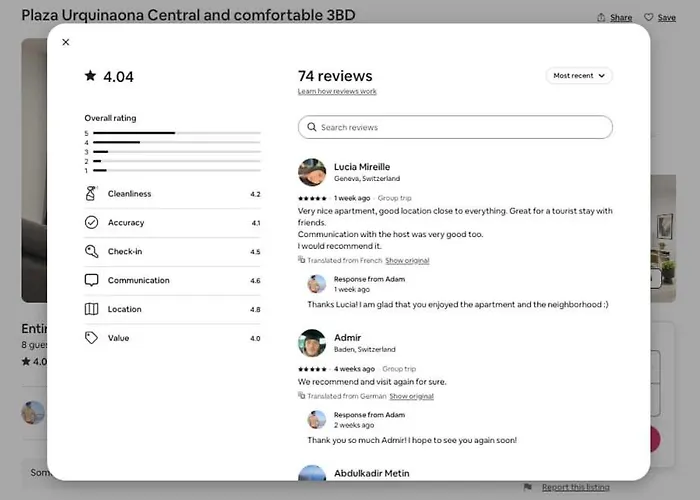
Task: Open Admir's profile photo
Action: point(312,343)
